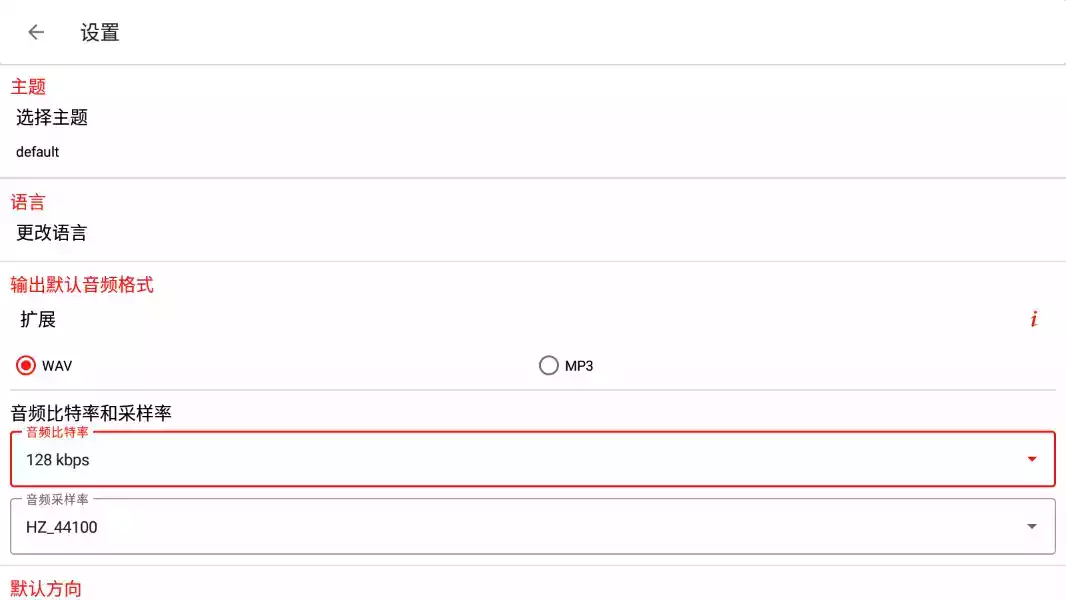Open the info tooltip next to 扩展
The height and width of the screenshot is (600, 1066).
(1034, 318)
